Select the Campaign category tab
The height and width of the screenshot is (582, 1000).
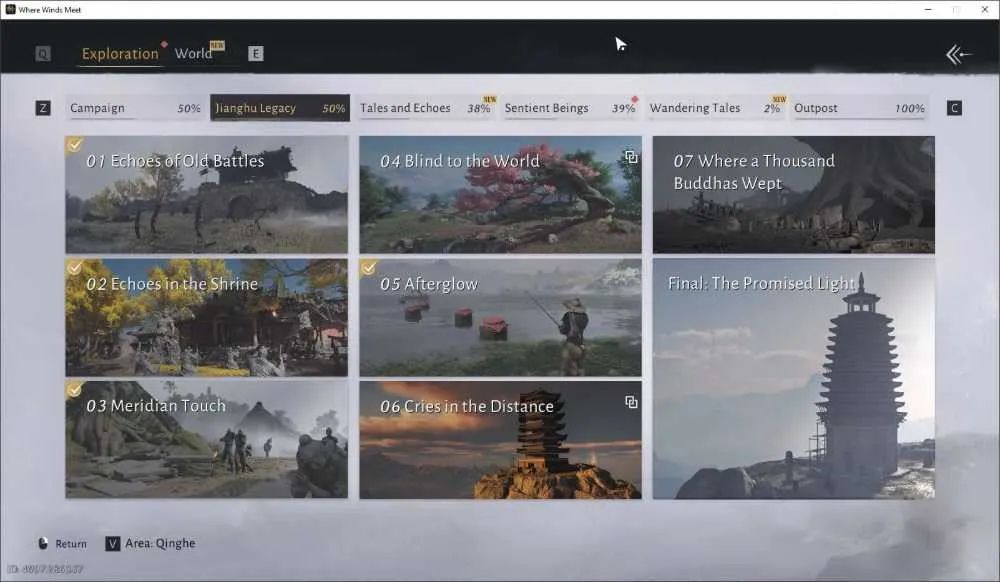[135, 108]
